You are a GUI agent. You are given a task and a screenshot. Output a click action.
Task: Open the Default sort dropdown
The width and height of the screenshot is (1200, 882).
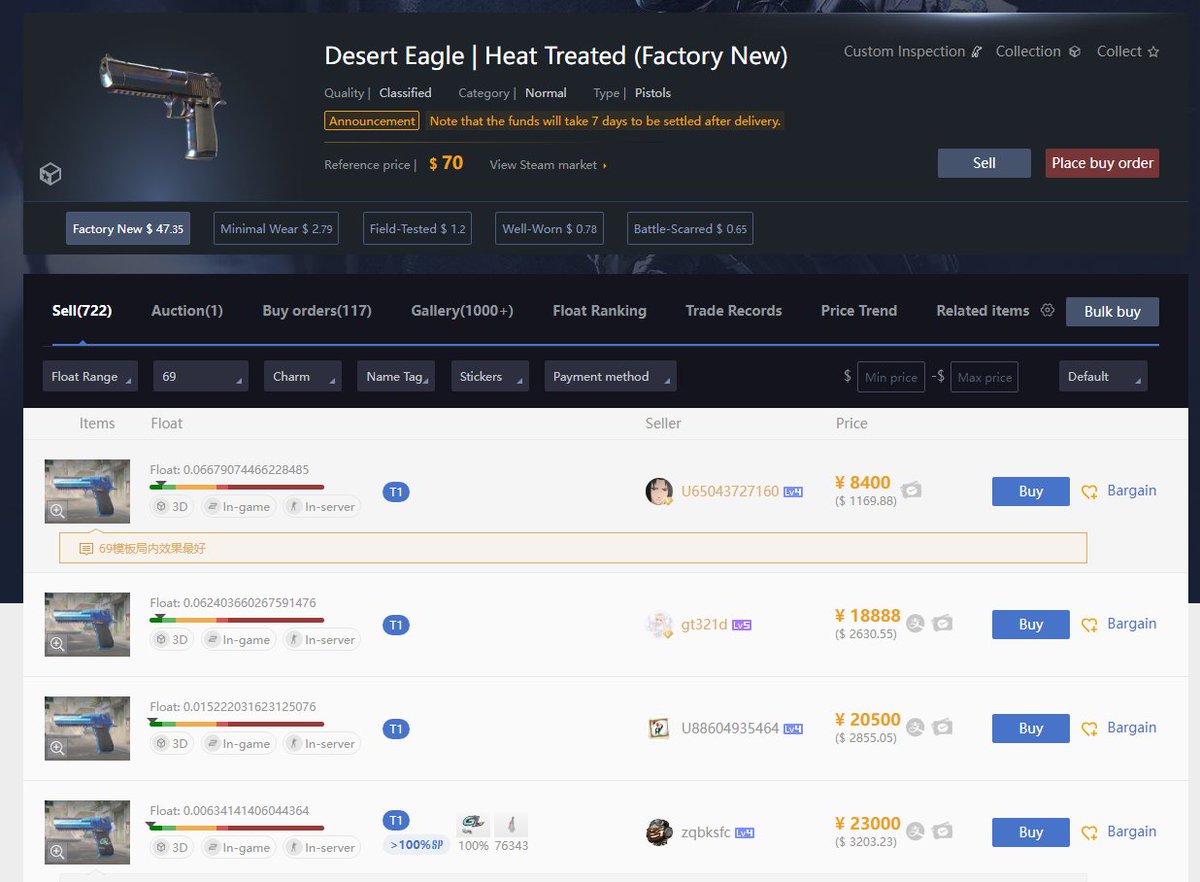[1103, 376]
